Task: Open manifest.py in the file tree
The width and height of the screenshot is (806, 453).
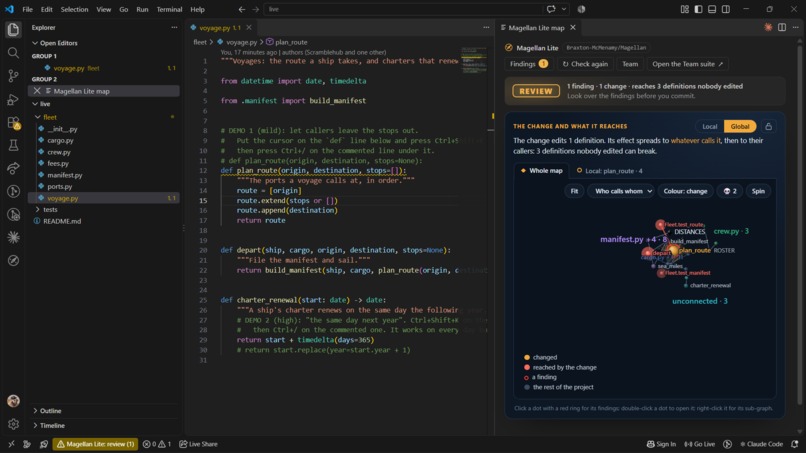Action: coord(64,175)
